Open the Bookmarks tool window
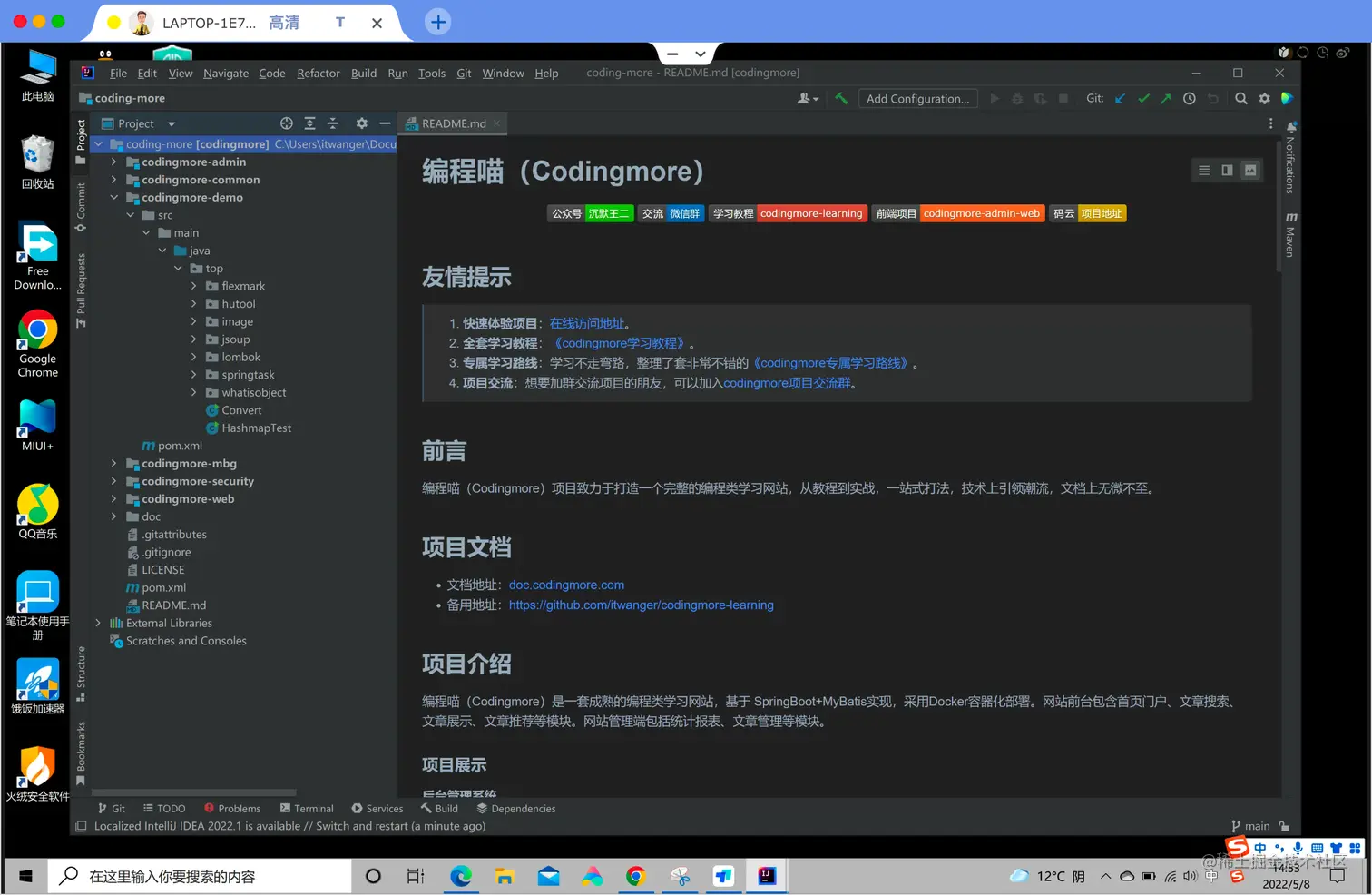 (81, 752)
